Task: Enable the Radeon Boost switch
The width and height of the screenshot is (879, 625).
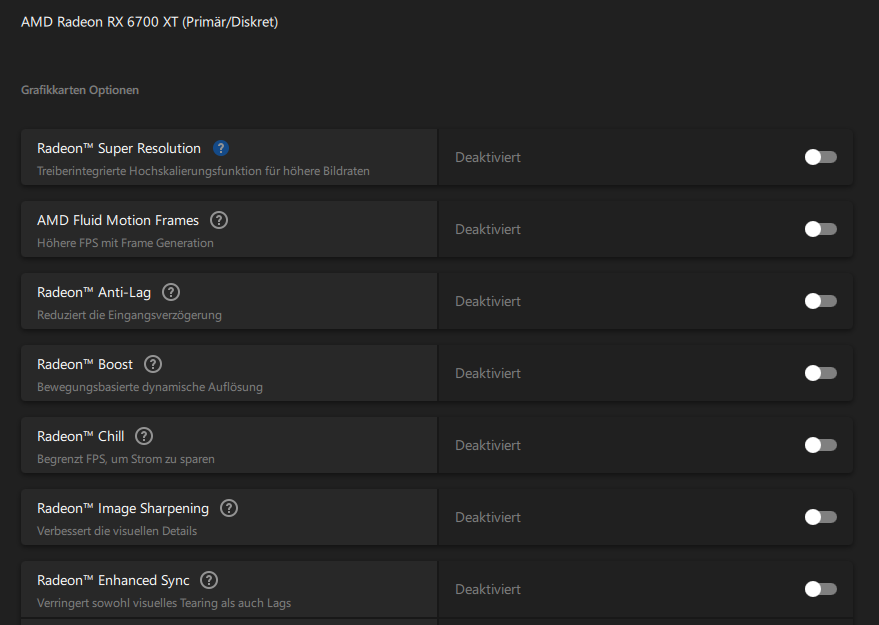Action: tap(820, 373)
